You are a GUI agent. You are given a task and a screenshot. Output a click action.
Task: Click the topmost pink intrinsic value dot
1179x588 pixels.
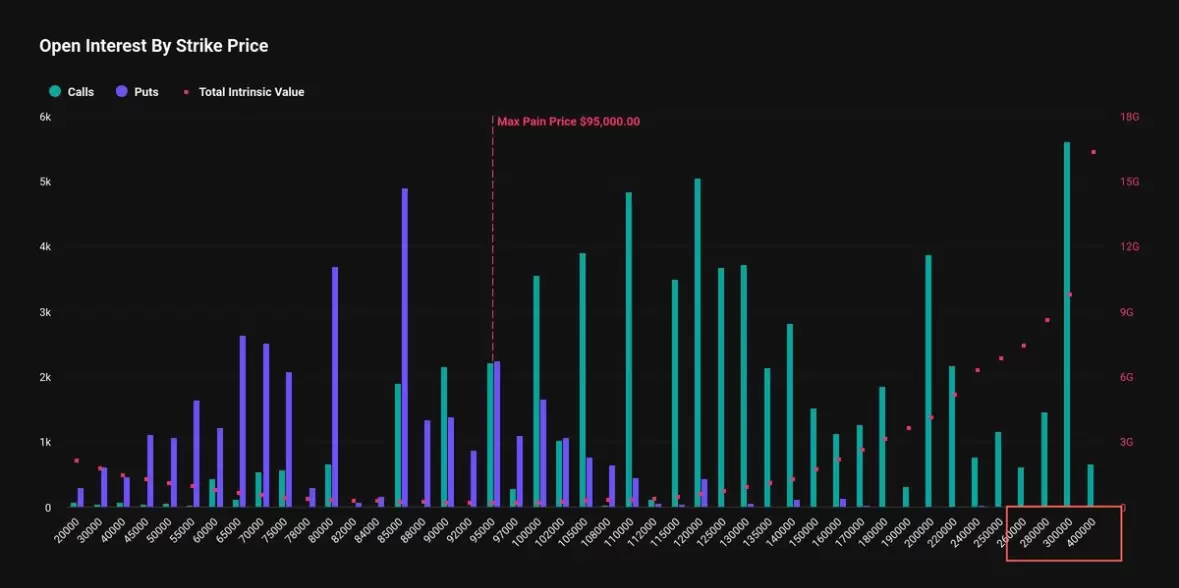click(1093, 152)
